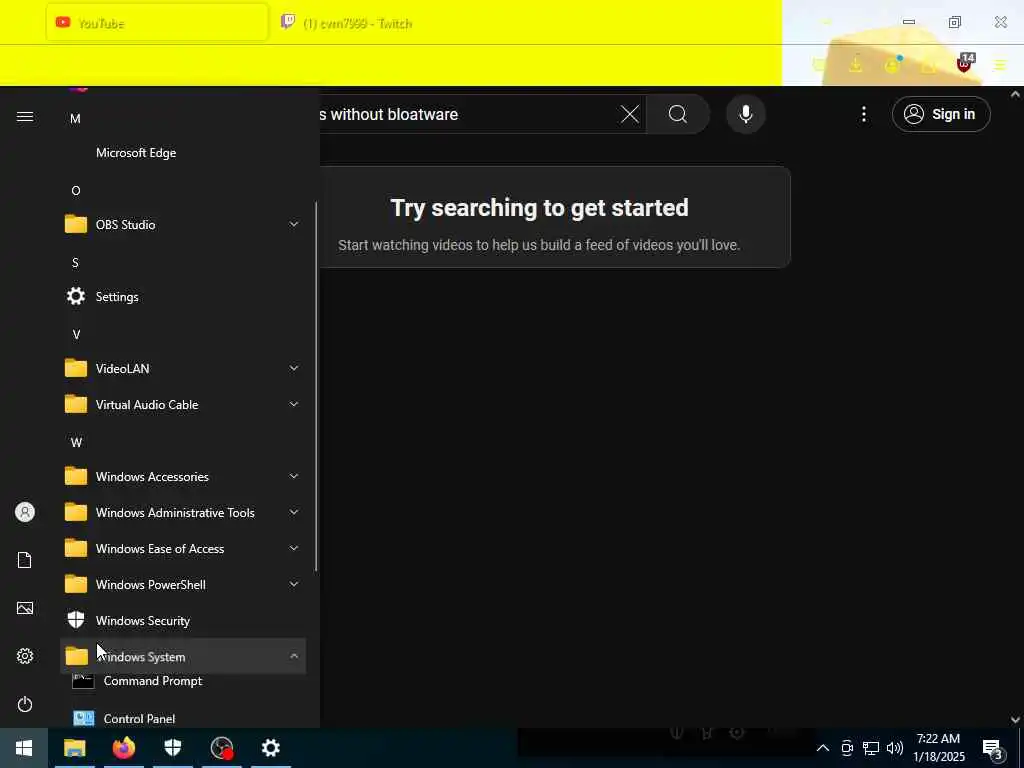
Task: Click the volume speaker tray icon
Action: (x=895, y=748)
